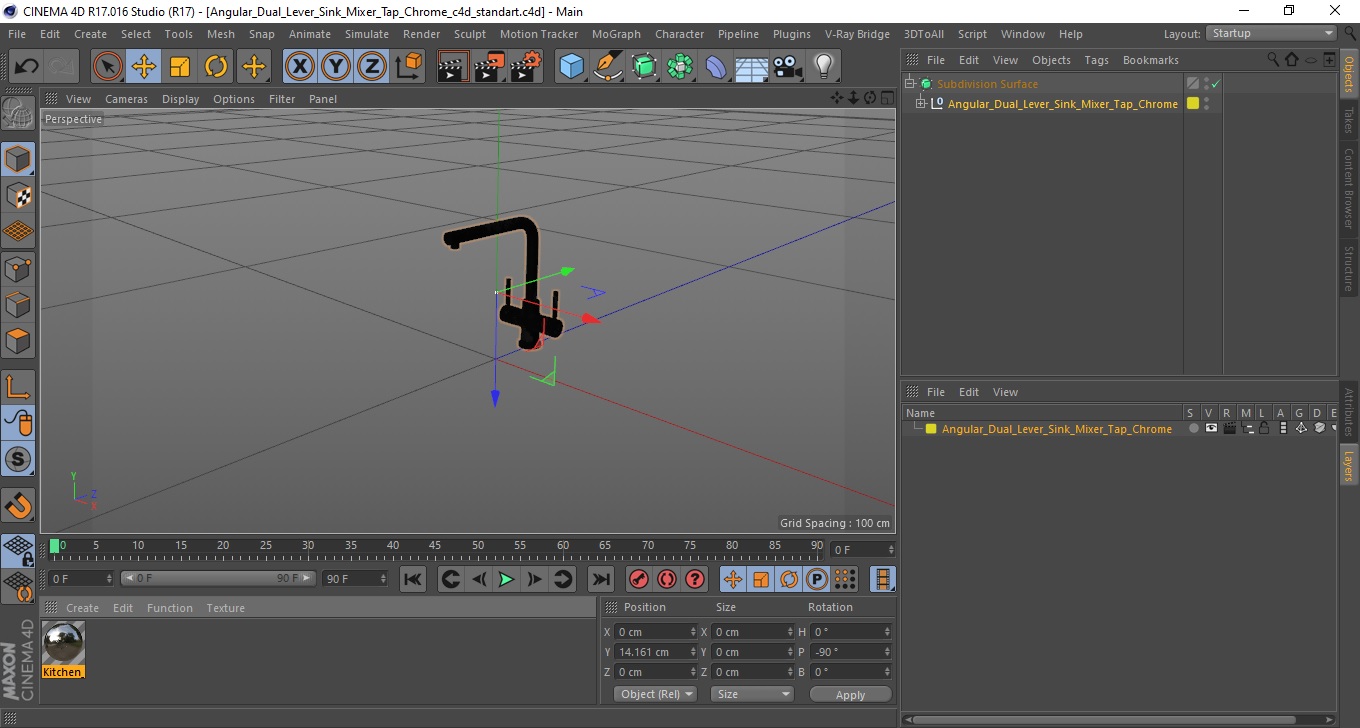Screen dimensions: 1360x728
Task: Open the deformer Bend icon
Action: pos(716,67)
